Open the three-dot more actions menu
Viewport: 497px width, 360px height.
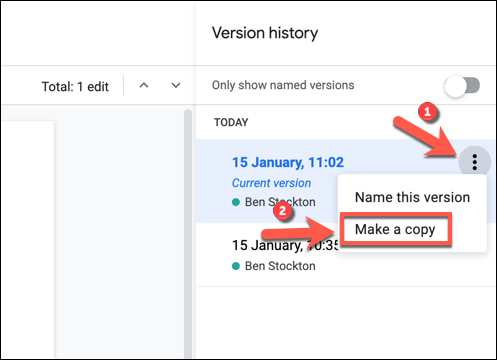[x=474, y=162]
